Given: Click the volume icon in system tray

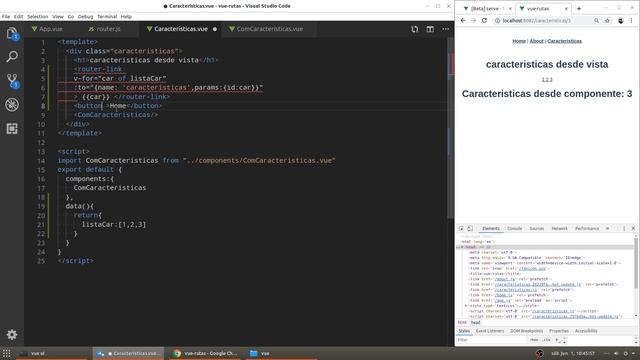Looking at the screenshot, I should (x=616, y=353).
